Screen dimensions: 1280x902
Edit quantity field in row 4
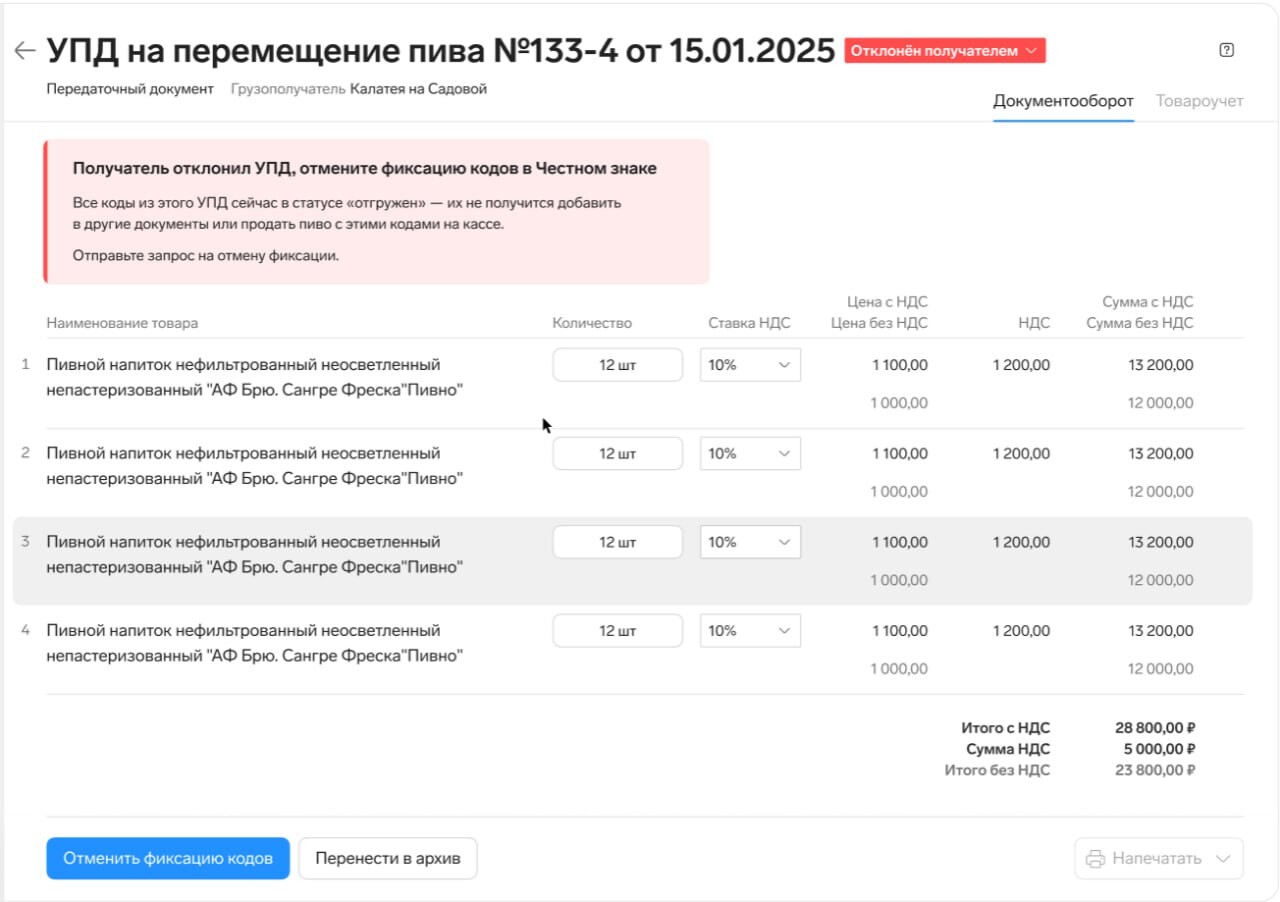[x=618, y=631]
